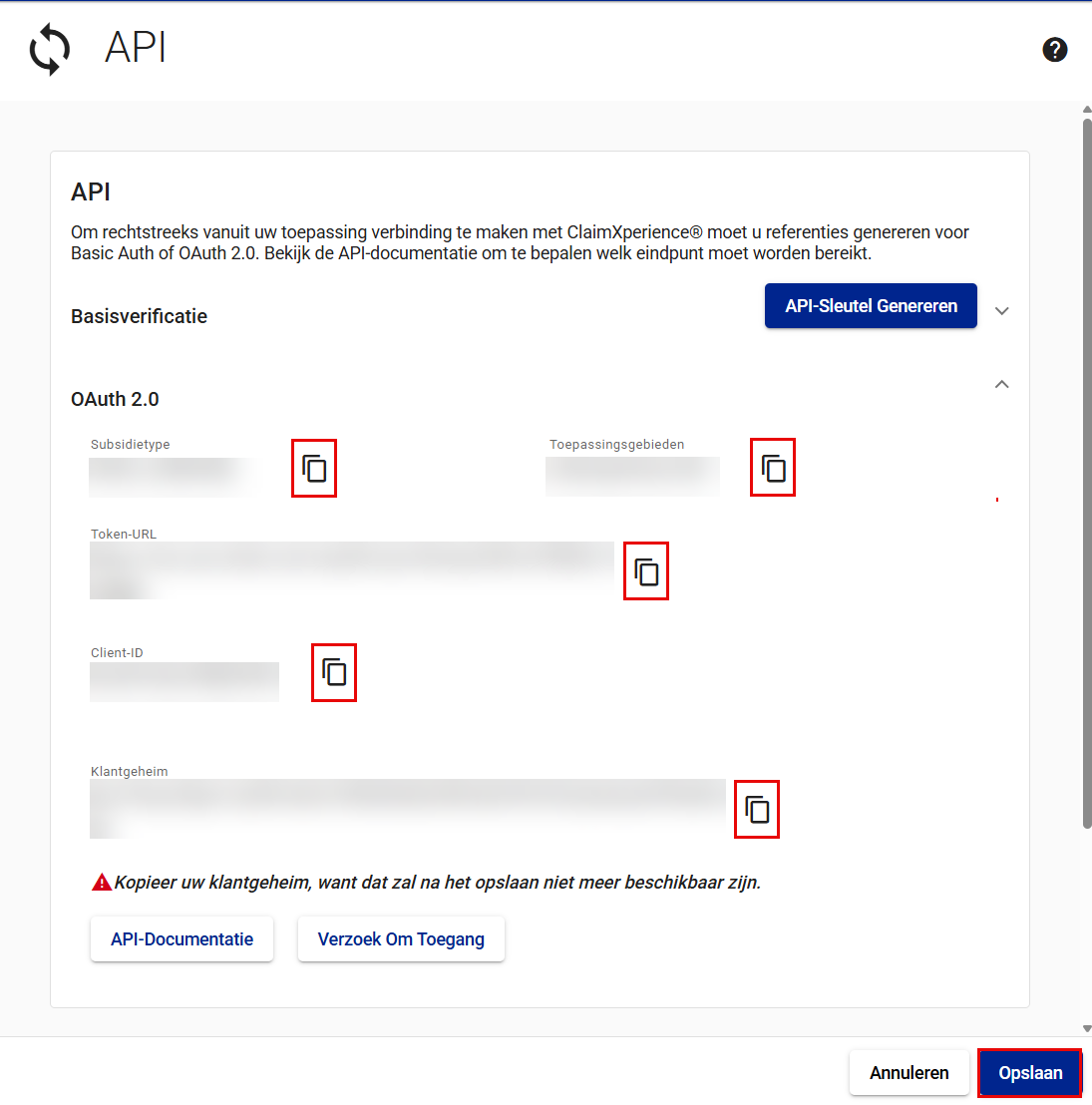Save settings with Opslaan
This screenshot has height=1105, width=1092.
click(x=1030, y=1073)
